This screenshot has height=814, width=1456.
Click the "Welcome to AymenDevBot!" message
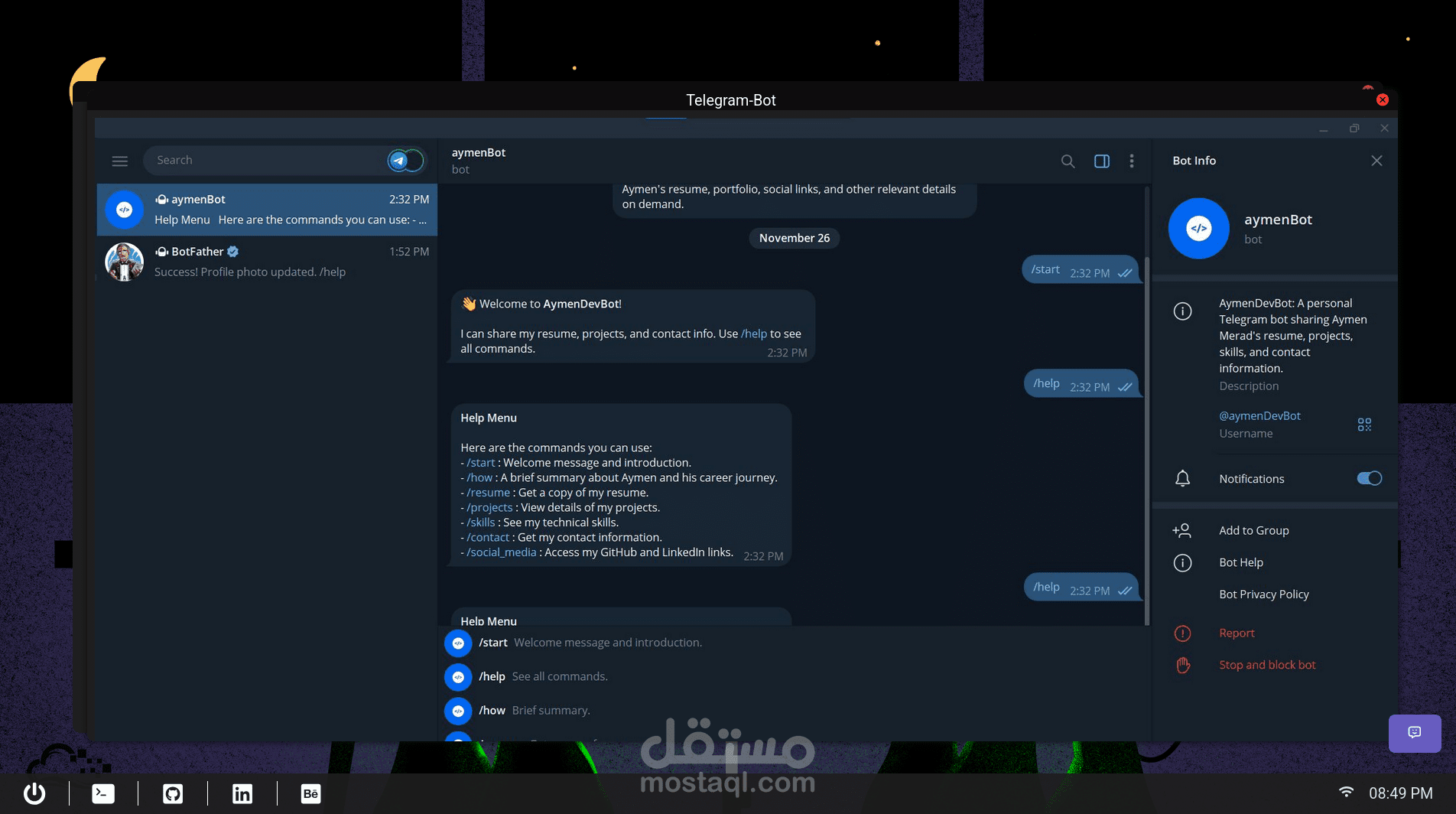[x=632, y=326]
